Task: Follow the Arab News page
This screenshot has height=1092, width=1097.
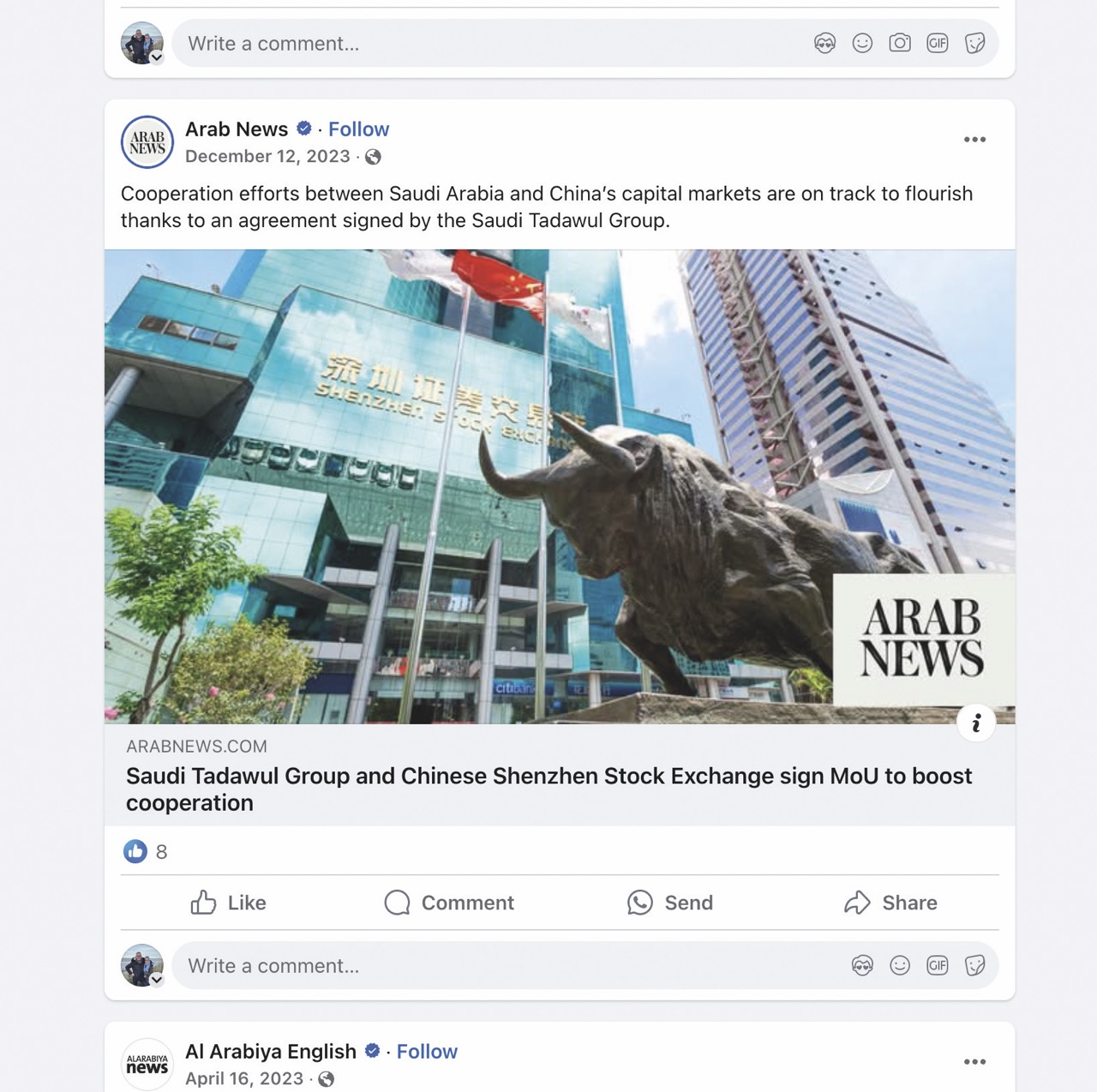Action: pos(358,129)
